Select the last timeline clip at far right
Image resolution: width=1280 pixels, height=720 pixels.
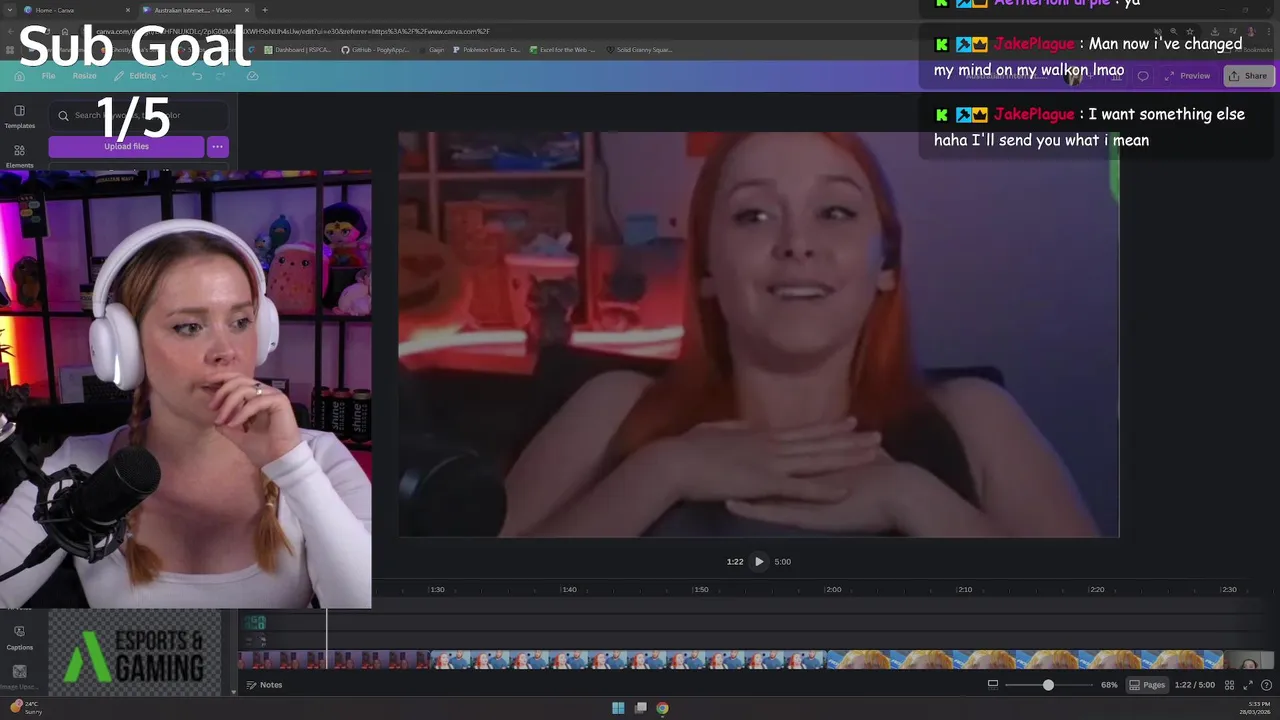(1248, 660)
